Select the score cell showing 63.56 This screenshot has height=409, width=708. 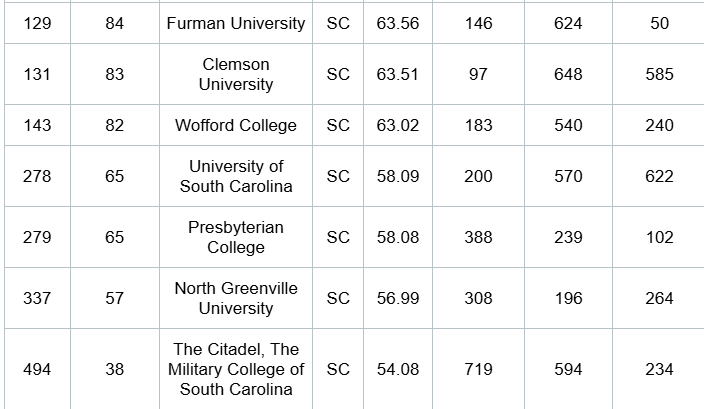click(x=398, y=23)
